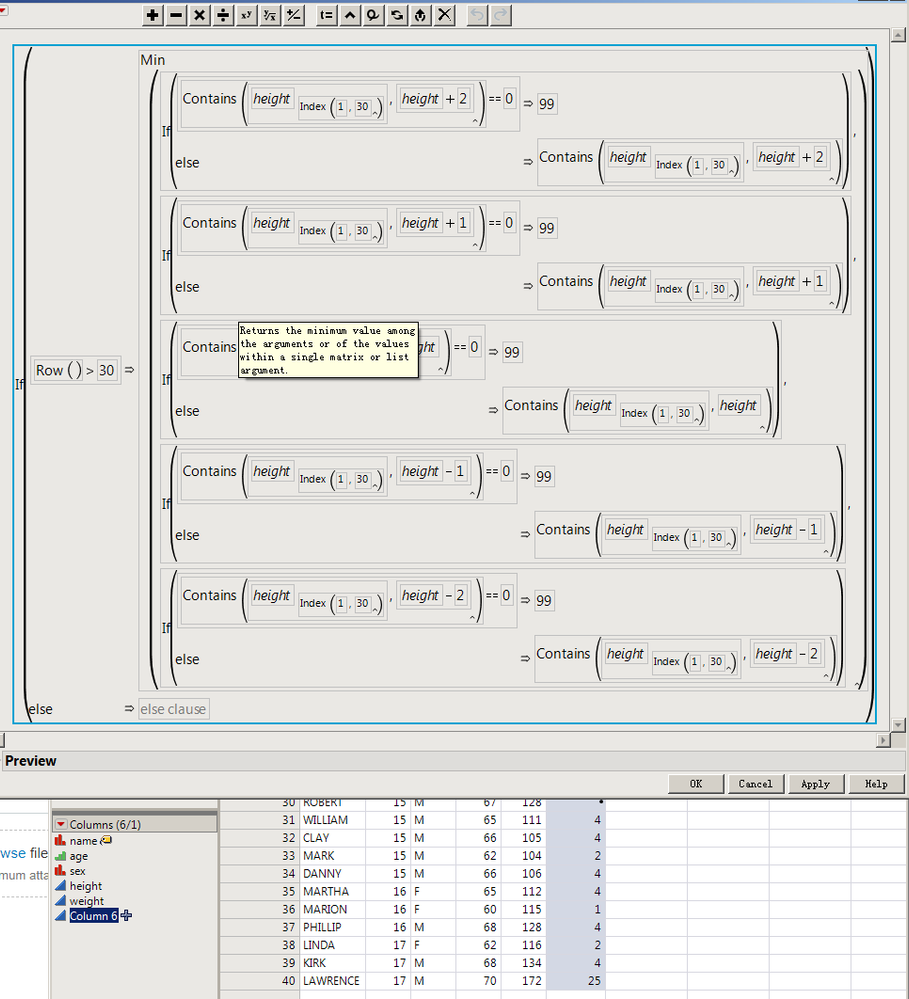Image resolution: width=909 pixels, height=999 pixels.
Task: Click the Help button
Action: 877,784
